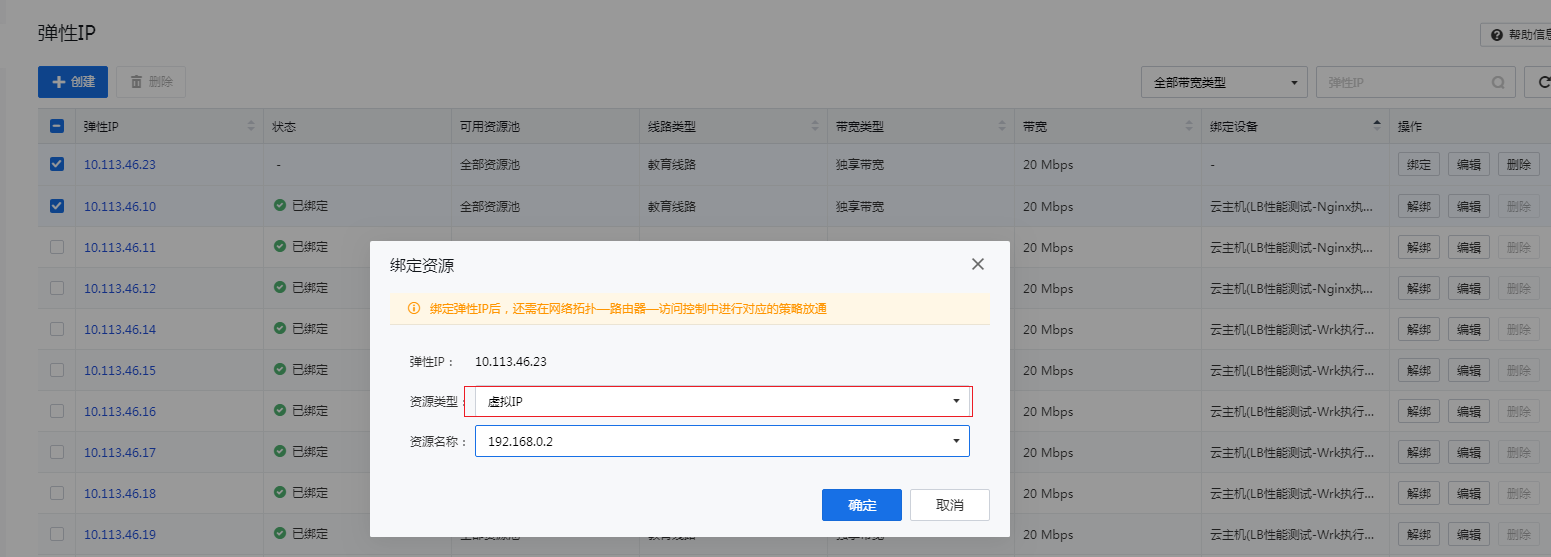Click 删除 in the 10.113.46.23 row
Viewport: 1551px width, 557px height.
[1519, 165]
